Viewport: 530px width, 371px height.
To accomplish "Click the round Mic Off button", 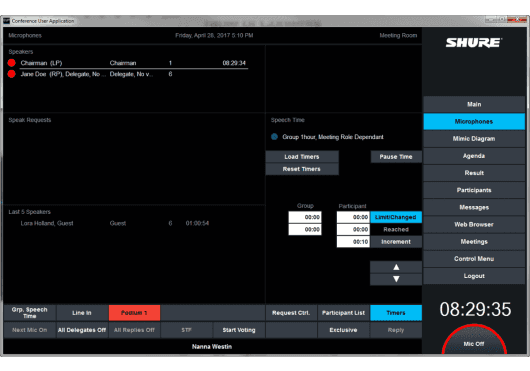I will click(474, 341).
